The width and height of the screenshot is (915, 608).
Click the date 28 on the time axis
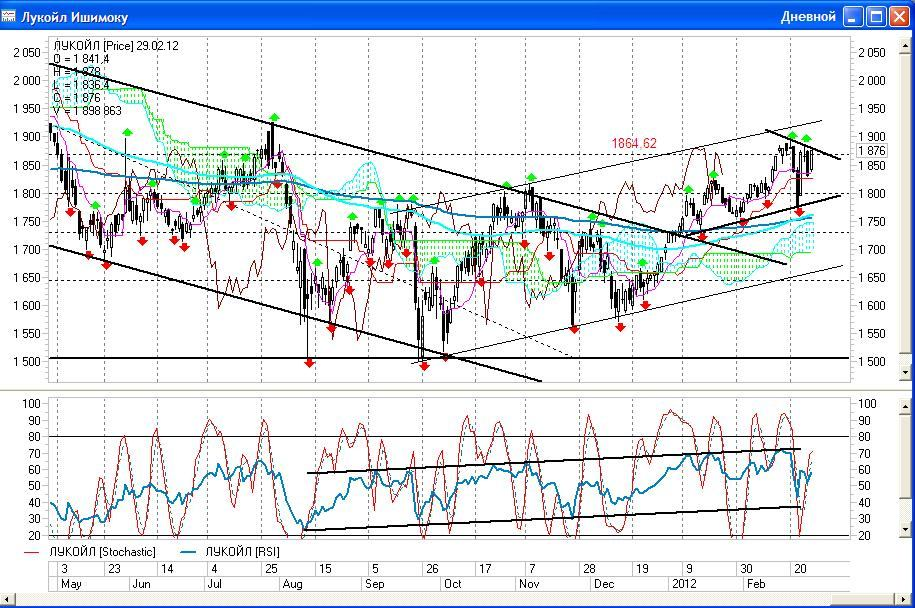[x=589, y=569]
